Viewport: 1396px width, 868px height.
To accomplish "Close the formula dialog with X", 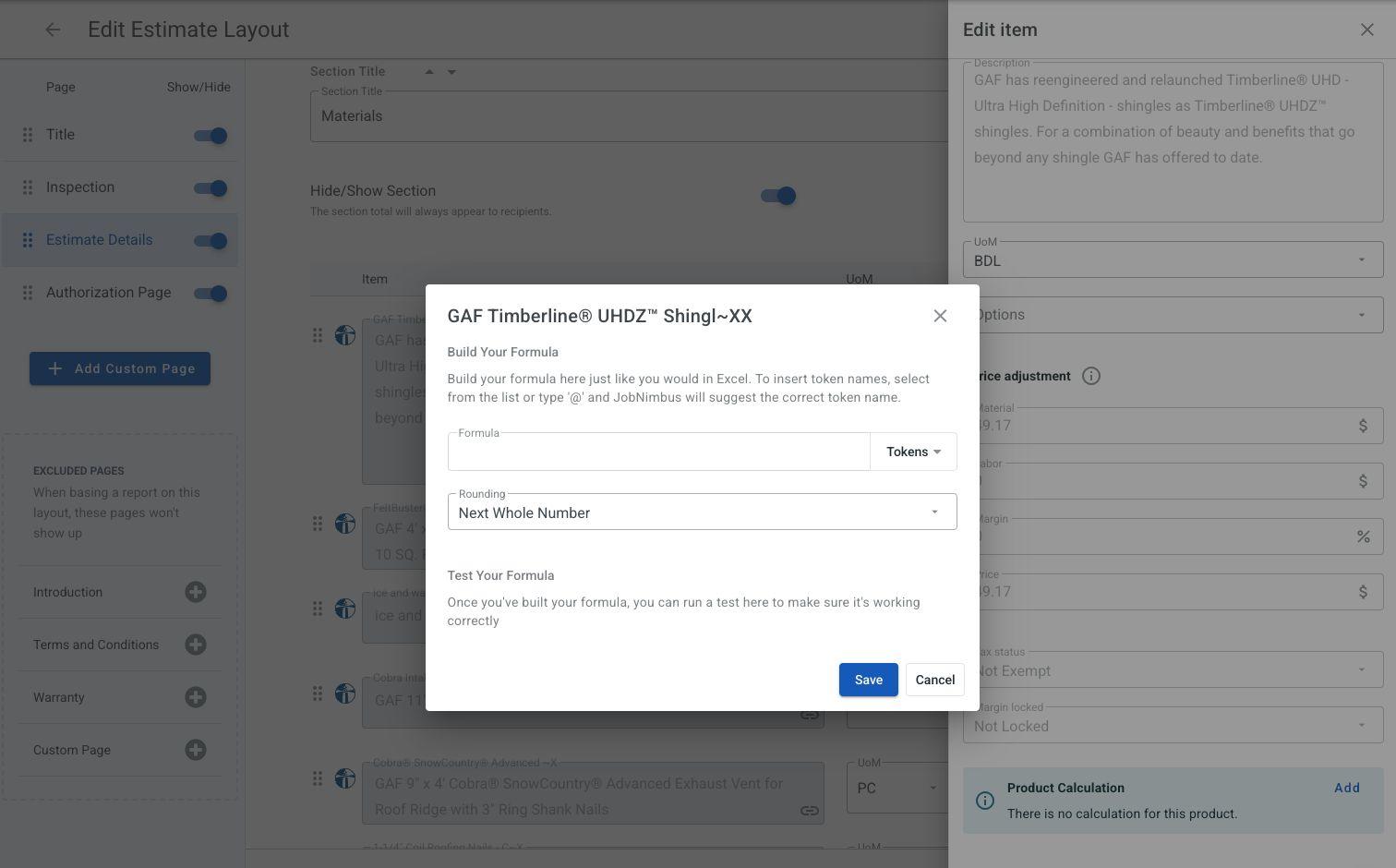I will tap(940, 316).
